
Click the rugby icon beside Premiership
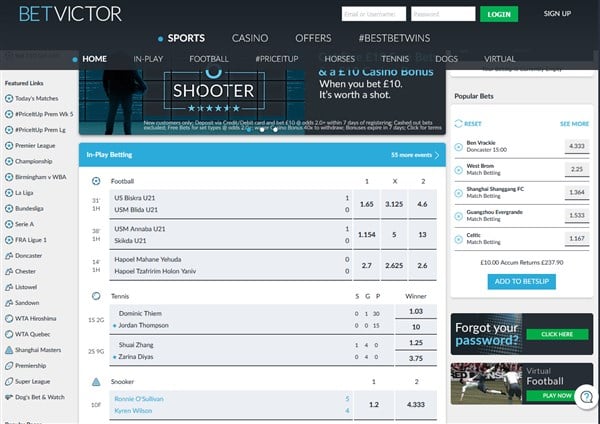tap(9, 366)
